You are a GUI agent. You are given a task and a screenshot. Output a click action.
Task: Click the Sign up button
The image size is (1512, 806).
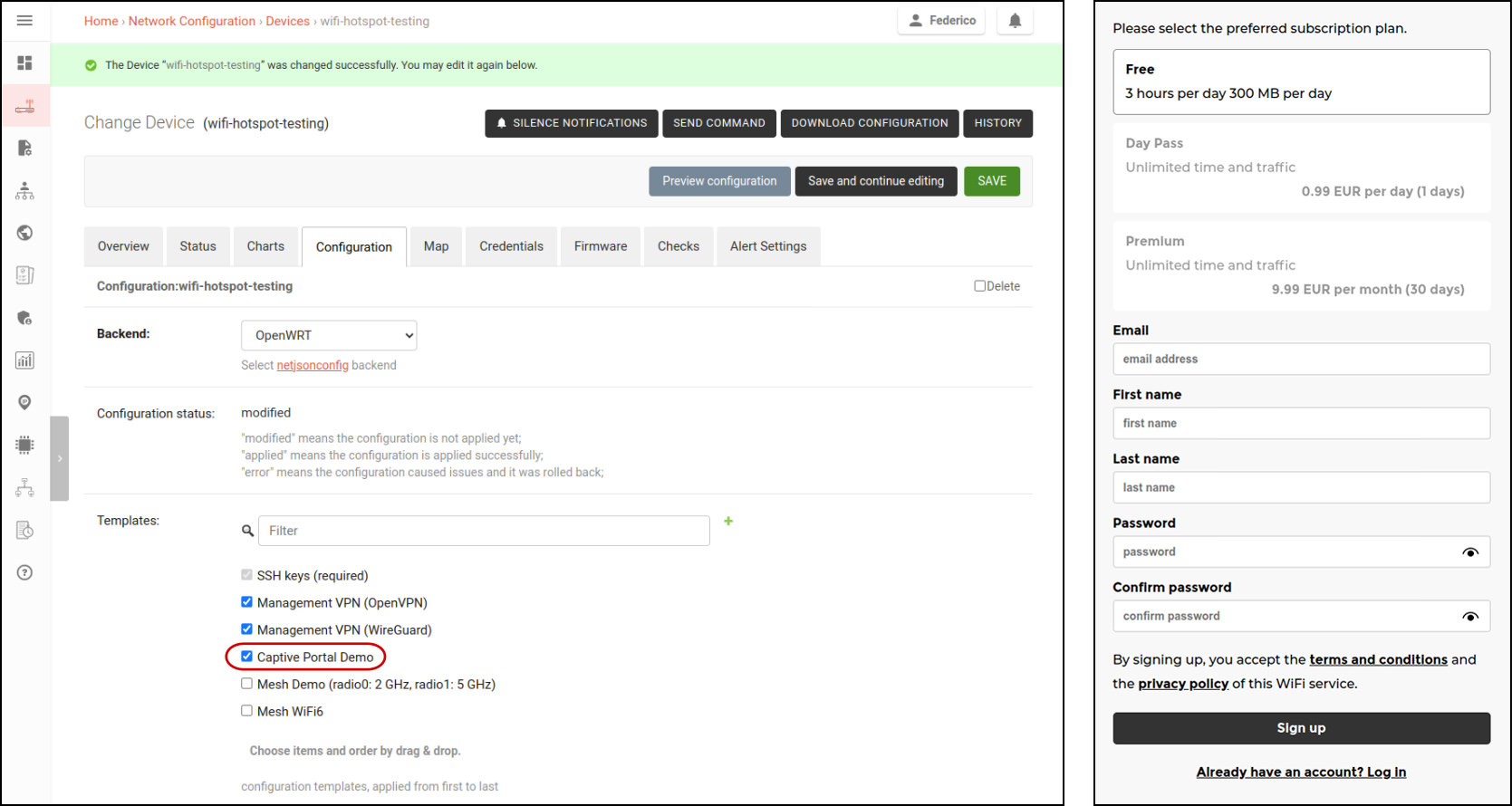pos(1300,728)
